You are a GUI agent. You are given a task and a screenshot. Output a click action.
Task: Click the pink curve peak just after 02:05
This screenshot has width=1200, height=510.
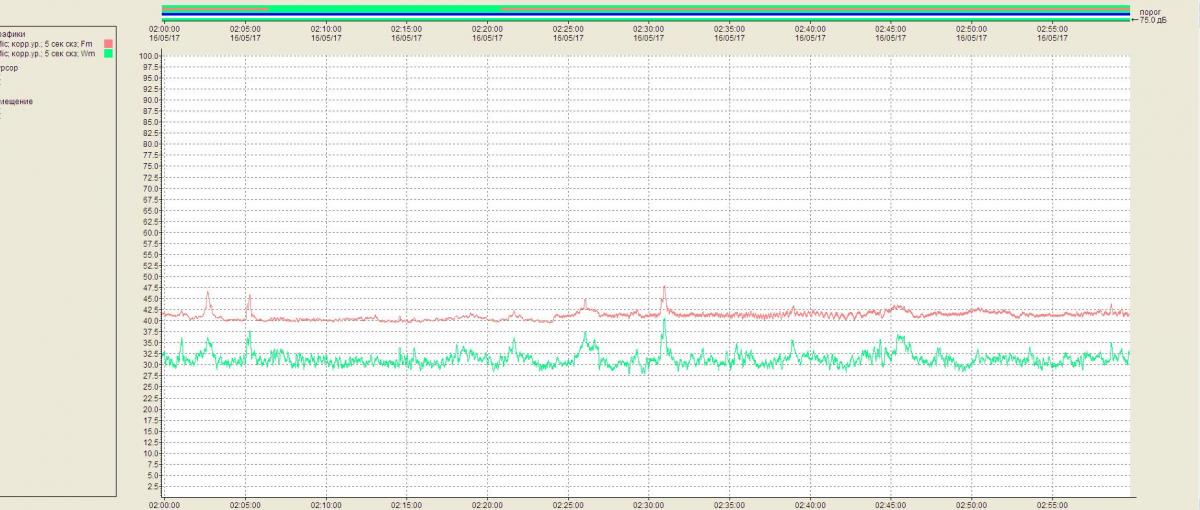pos(249,297)
